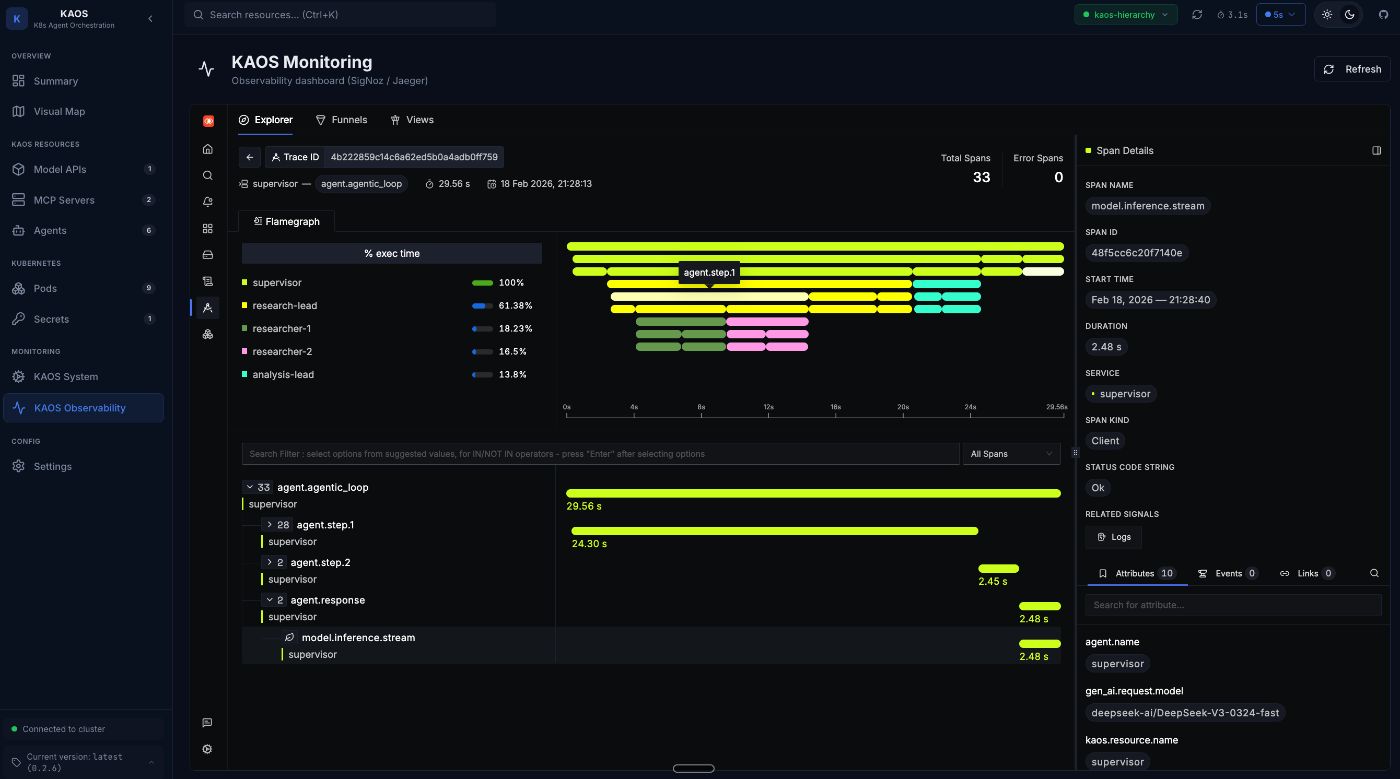This screenshot has height=779, width=1400.
Task: Open the magnifier search icon in explorer strip
Action: pyautogui.click(x=207, y=175)
